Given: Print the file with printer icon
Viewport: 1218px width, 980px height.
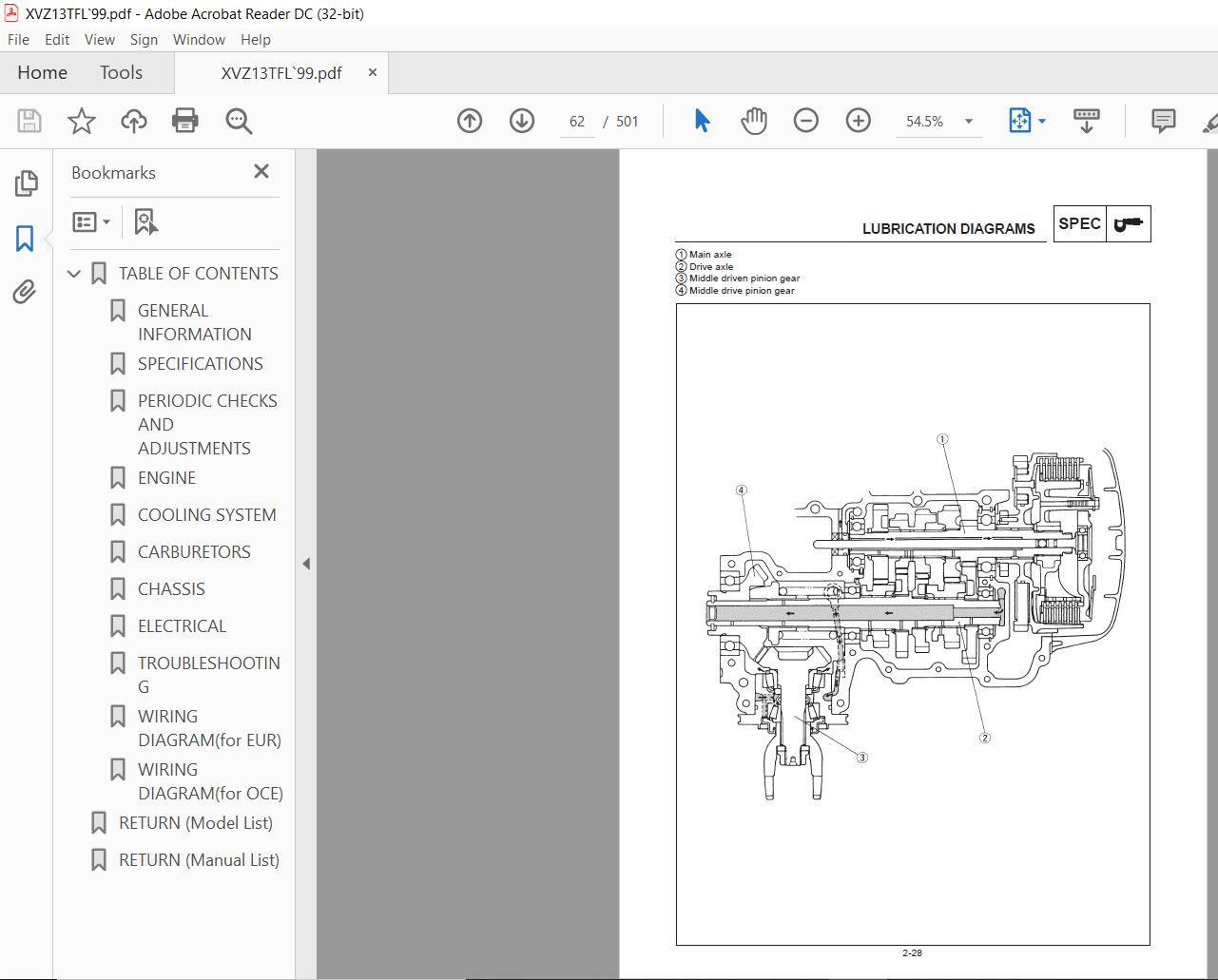Looking at the screenshot, I should coord(185,121).
